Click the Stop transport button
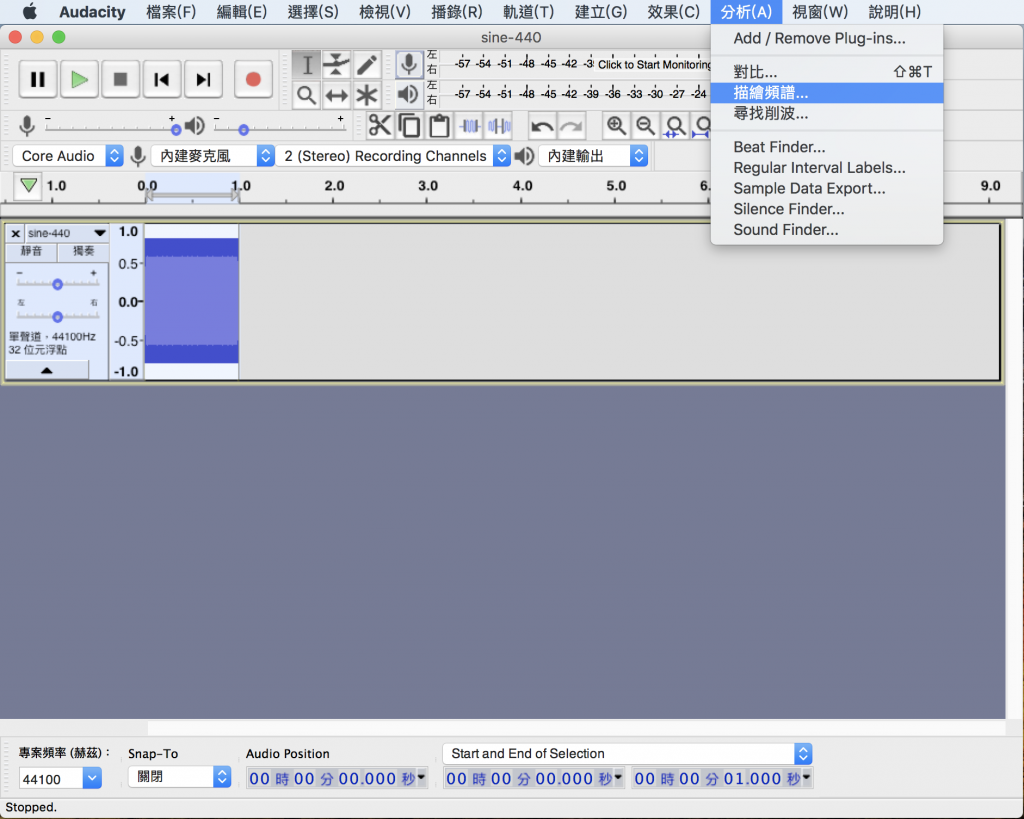The image size is (1024, 819). click(120, 80)
